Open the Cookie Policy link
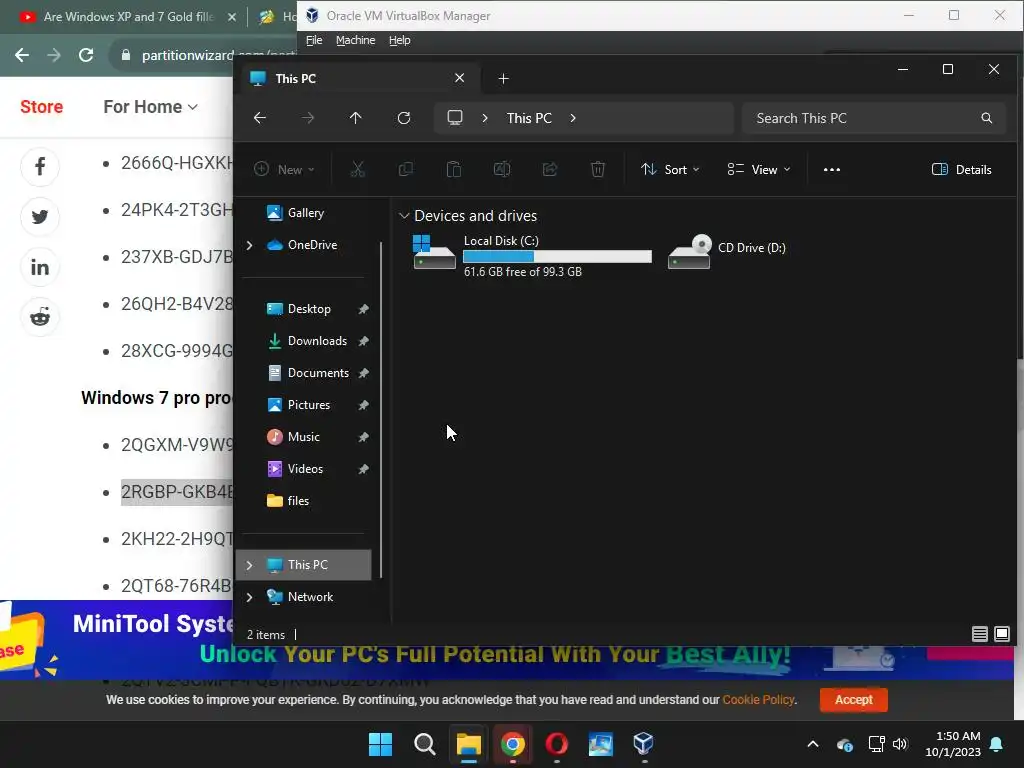Image resolution: width=1024 pixels, height=768 pixels. pos(758,699)
